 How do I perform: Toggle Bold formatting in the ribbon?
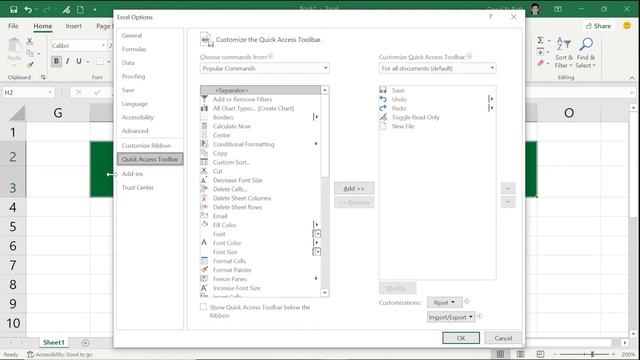pos(56,61)
